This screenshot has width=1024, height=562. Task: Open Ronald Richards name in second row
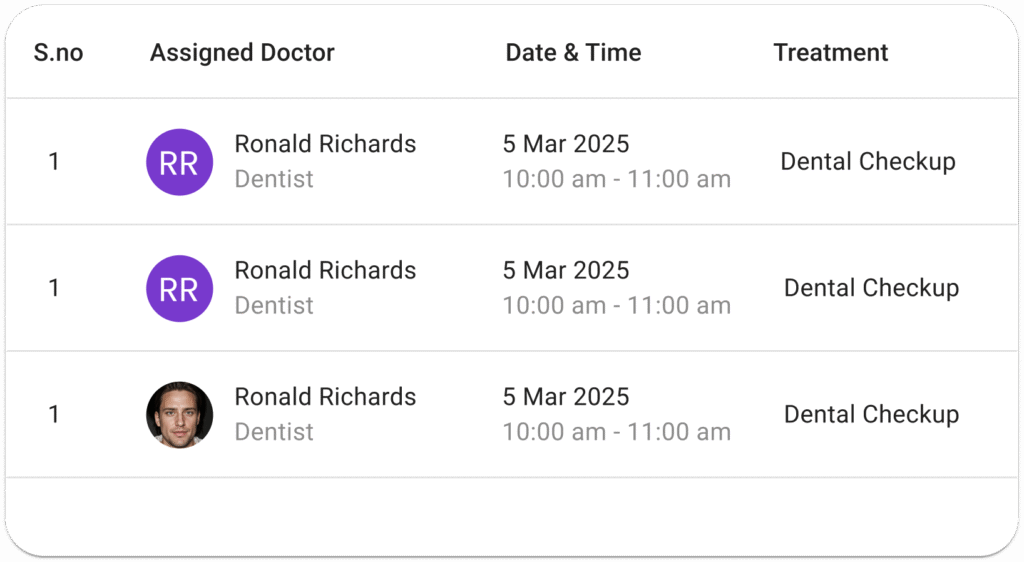[325, 270]
